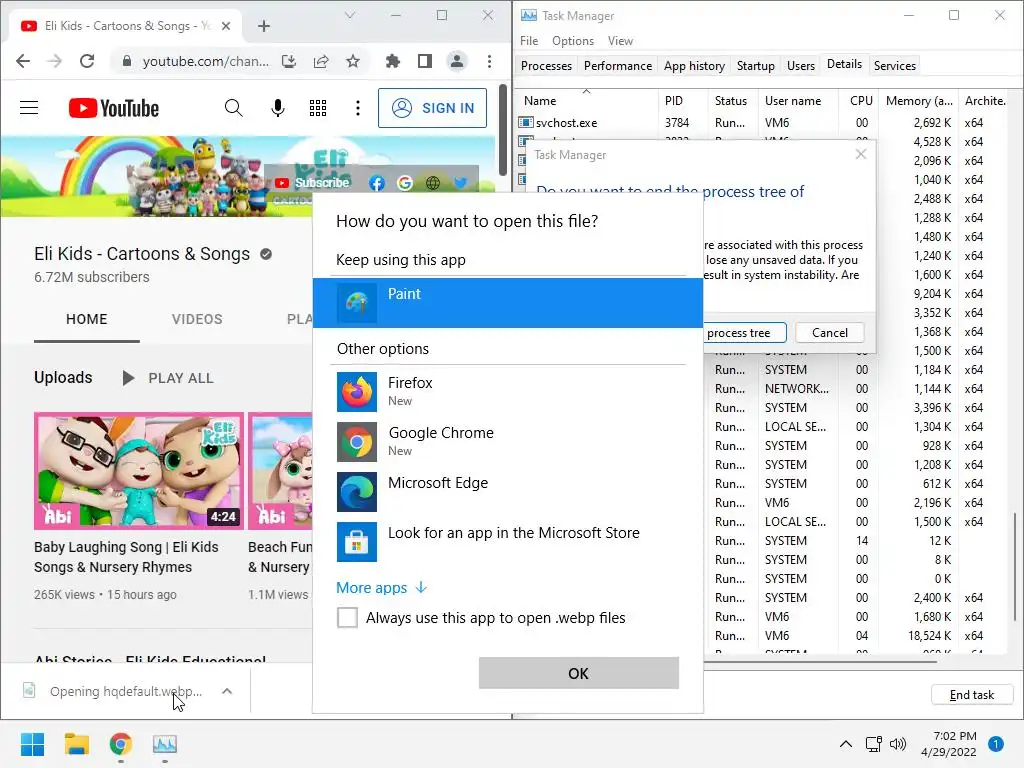Click the Chrome address bar URL
Image resolution: width=1024 pixels, height=768 pixels.
click(x=206, y=61)
